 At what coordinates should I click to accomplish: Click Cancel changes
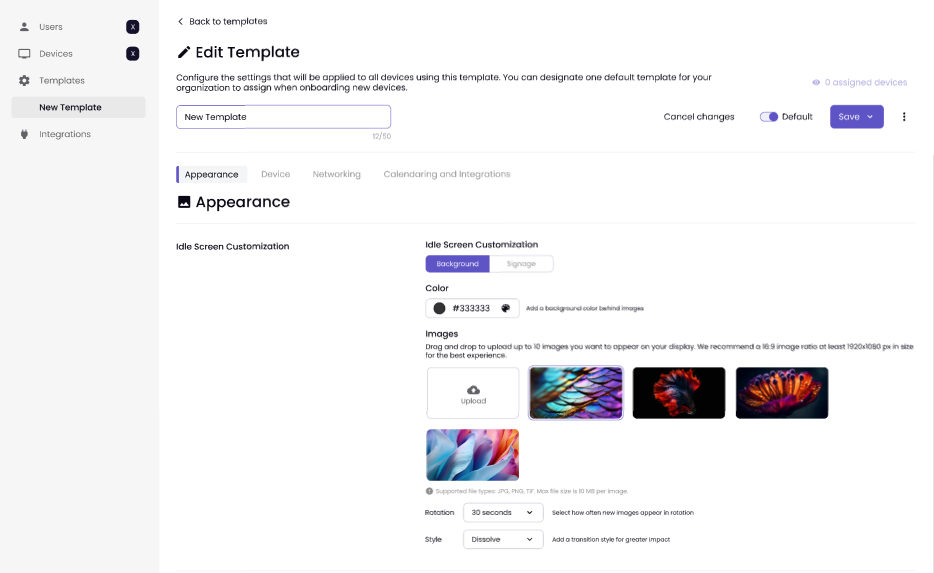pyautogui.click(x=699, y=117)
